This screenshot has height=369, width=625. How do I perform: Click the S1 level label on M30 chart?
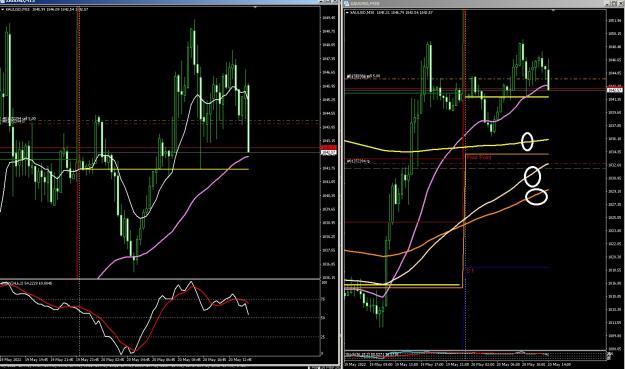470,270
